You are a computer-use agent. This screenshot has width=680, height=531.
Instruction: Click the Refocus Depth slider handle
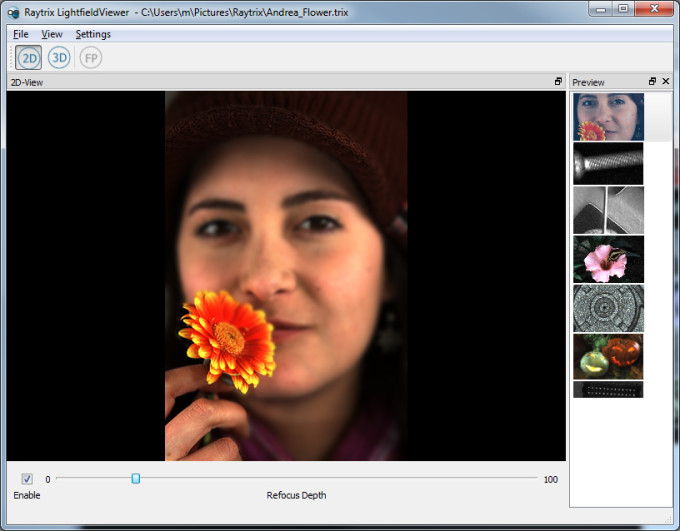(x=136, y=479)
